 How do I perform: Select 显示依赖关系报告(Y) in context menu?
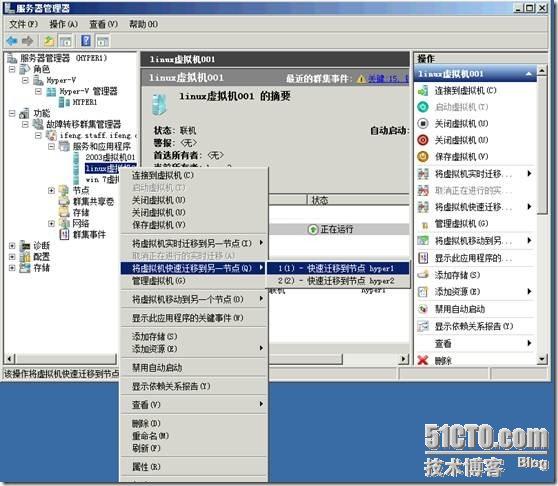coord(194,386)
